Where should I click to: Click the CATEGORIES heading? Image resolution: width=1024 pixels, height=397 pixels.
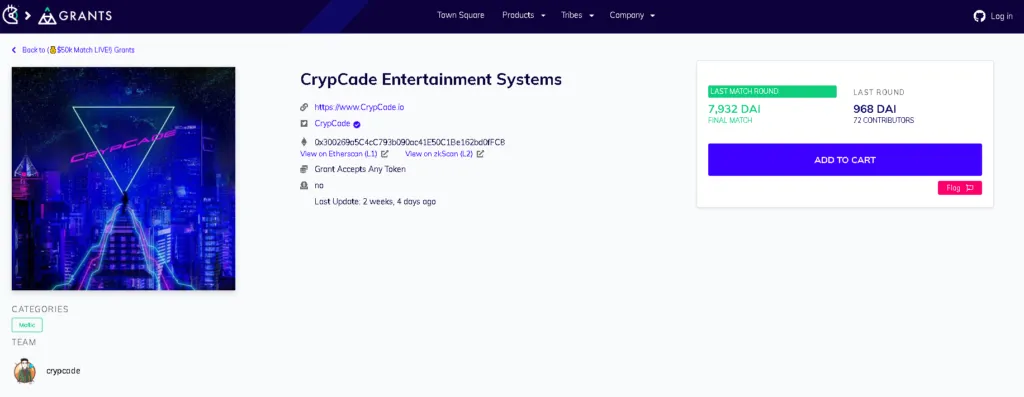(x=40, y=309)
